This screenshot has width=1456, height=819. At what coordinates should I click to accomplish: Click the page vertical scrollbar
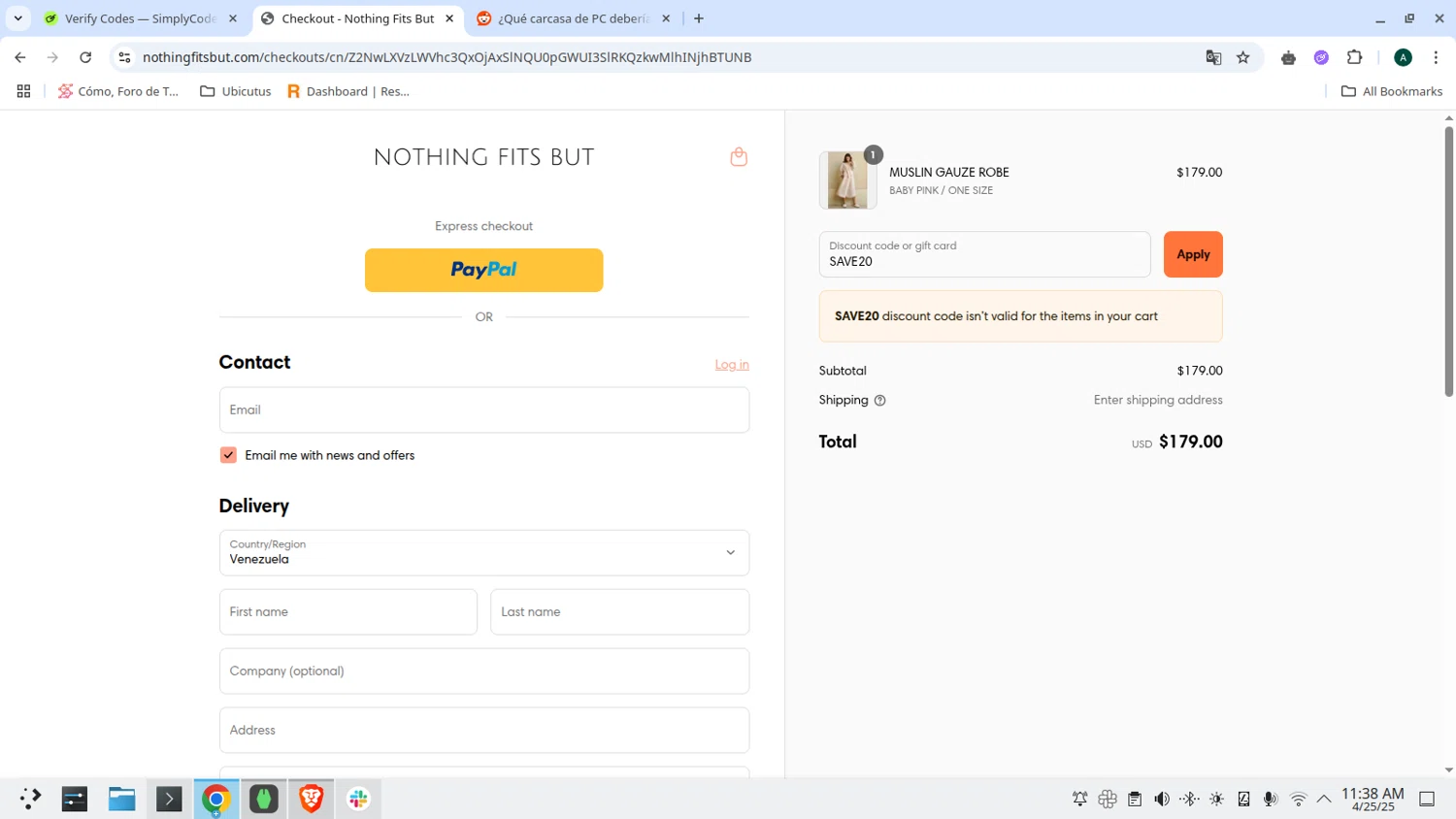(1448, 262)
